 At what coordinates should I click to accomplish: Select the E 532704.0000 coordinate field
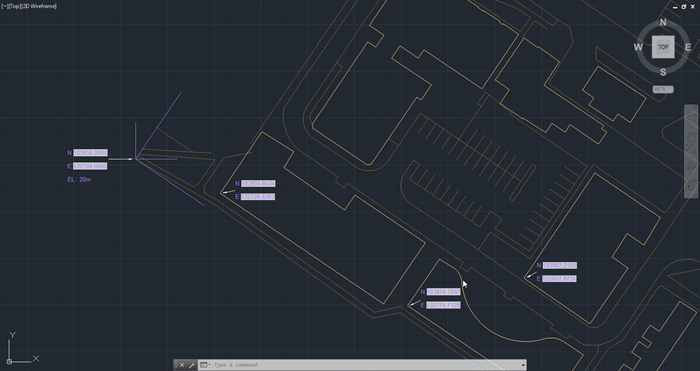(x=90, y=166)
